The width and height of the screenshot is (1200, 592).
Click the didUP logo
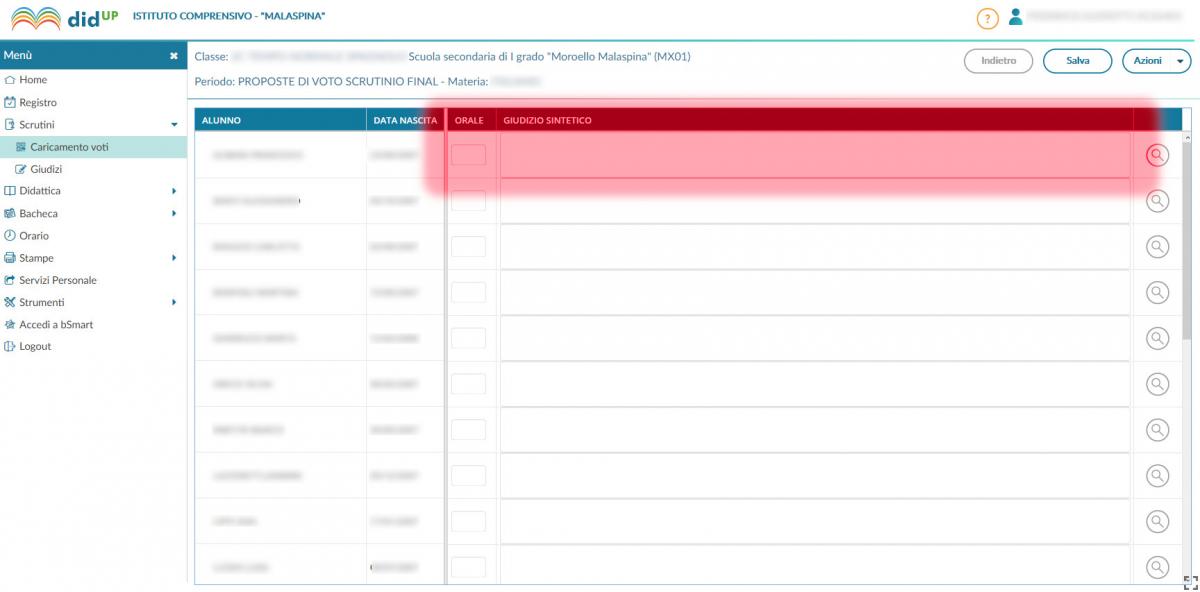(x=65, y=18)
